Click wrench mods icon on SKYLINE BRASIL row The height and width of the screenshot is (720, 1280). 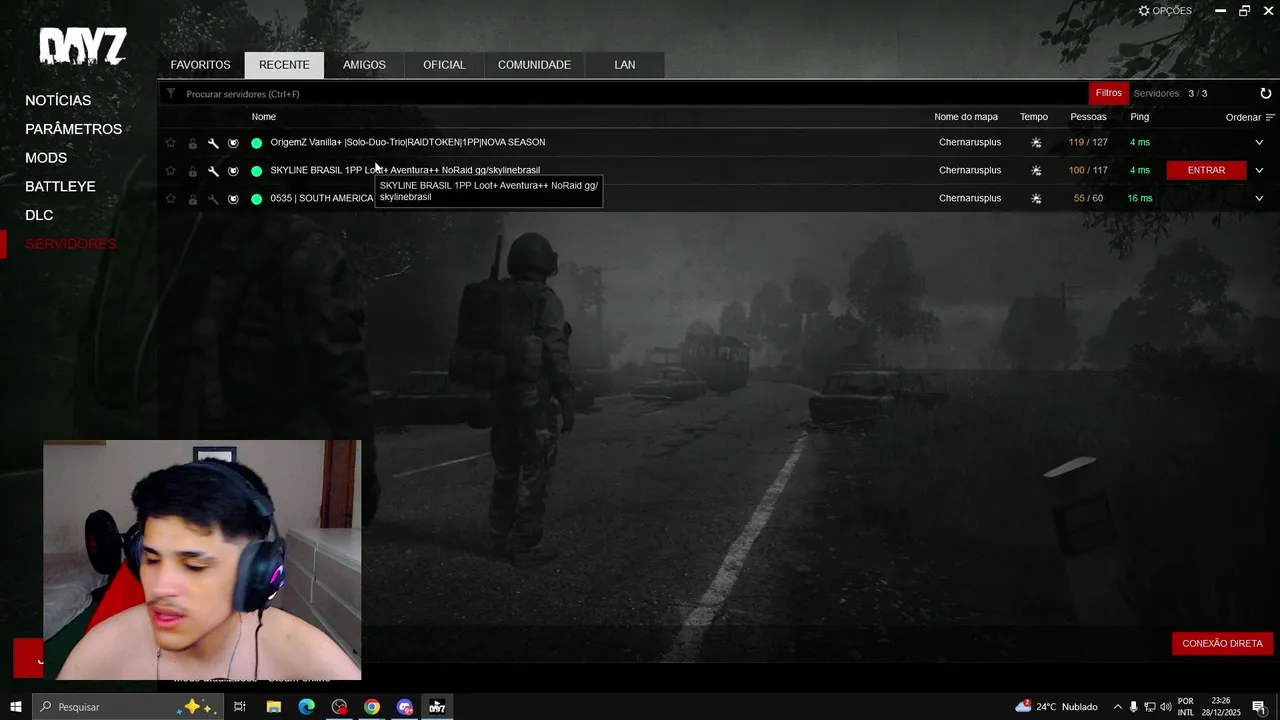click(213, 171)
